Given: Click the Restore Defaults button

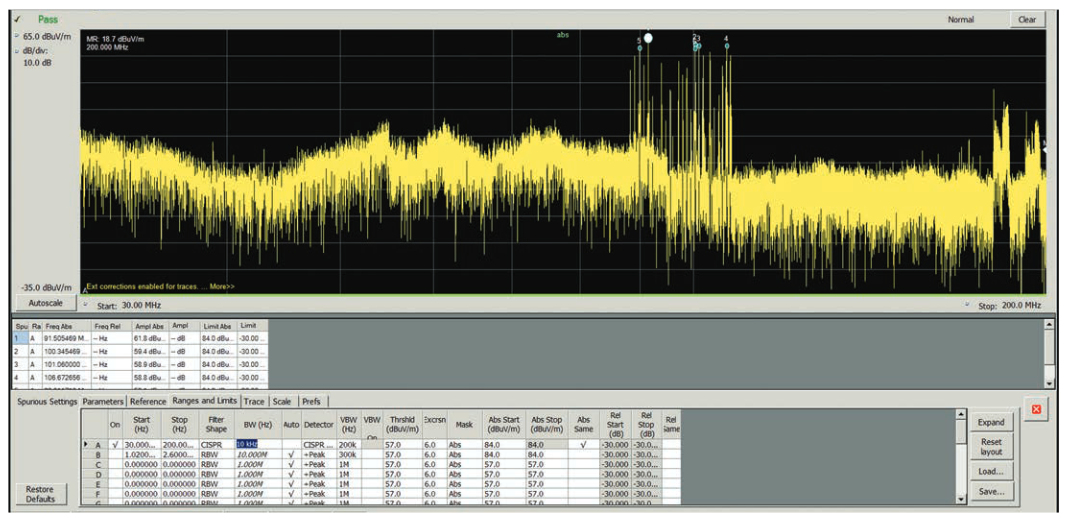Looking at the screenshot, I should coord(40,494).
